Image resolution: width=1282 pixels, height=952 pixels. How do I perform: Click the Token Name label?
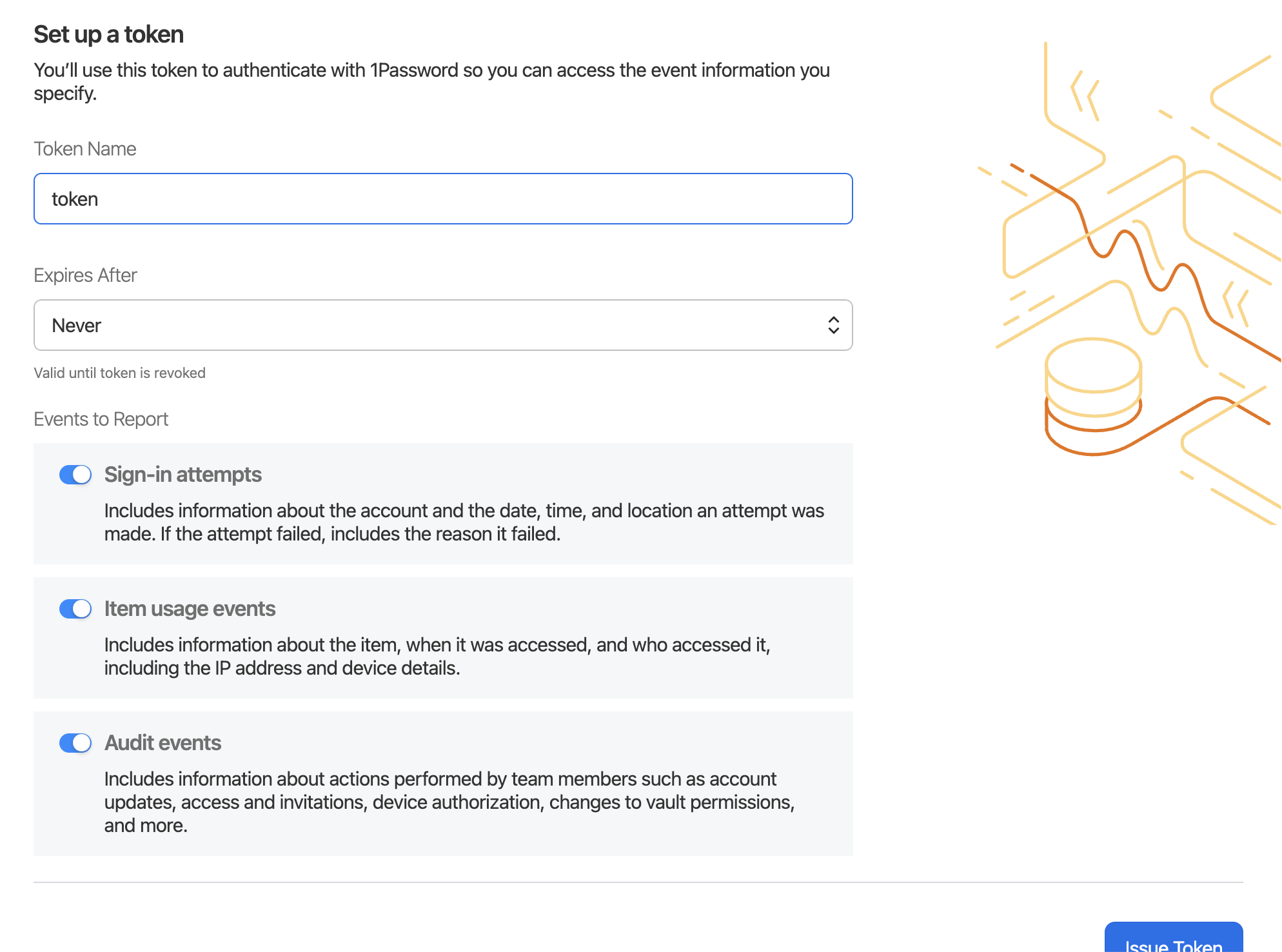85,149
